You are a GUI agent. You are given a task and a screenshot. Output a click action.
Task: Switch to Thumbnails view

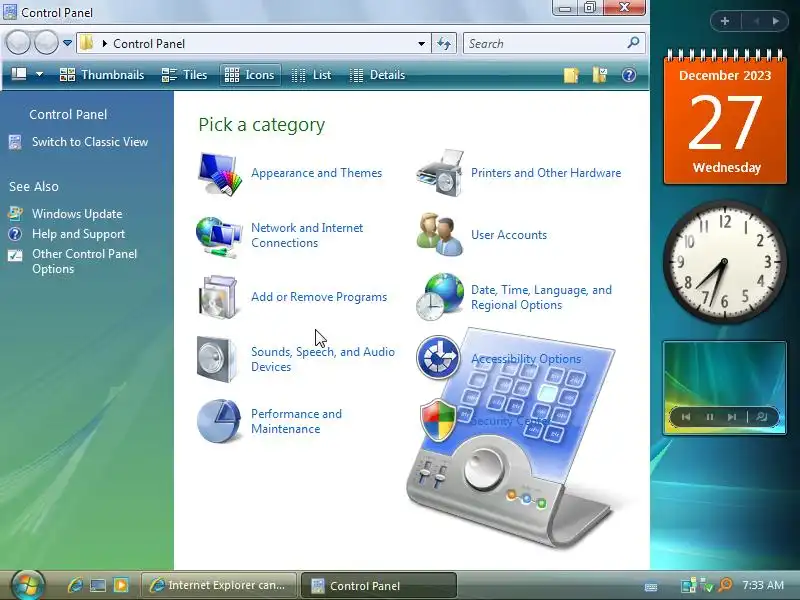click(x=102, y=75)
